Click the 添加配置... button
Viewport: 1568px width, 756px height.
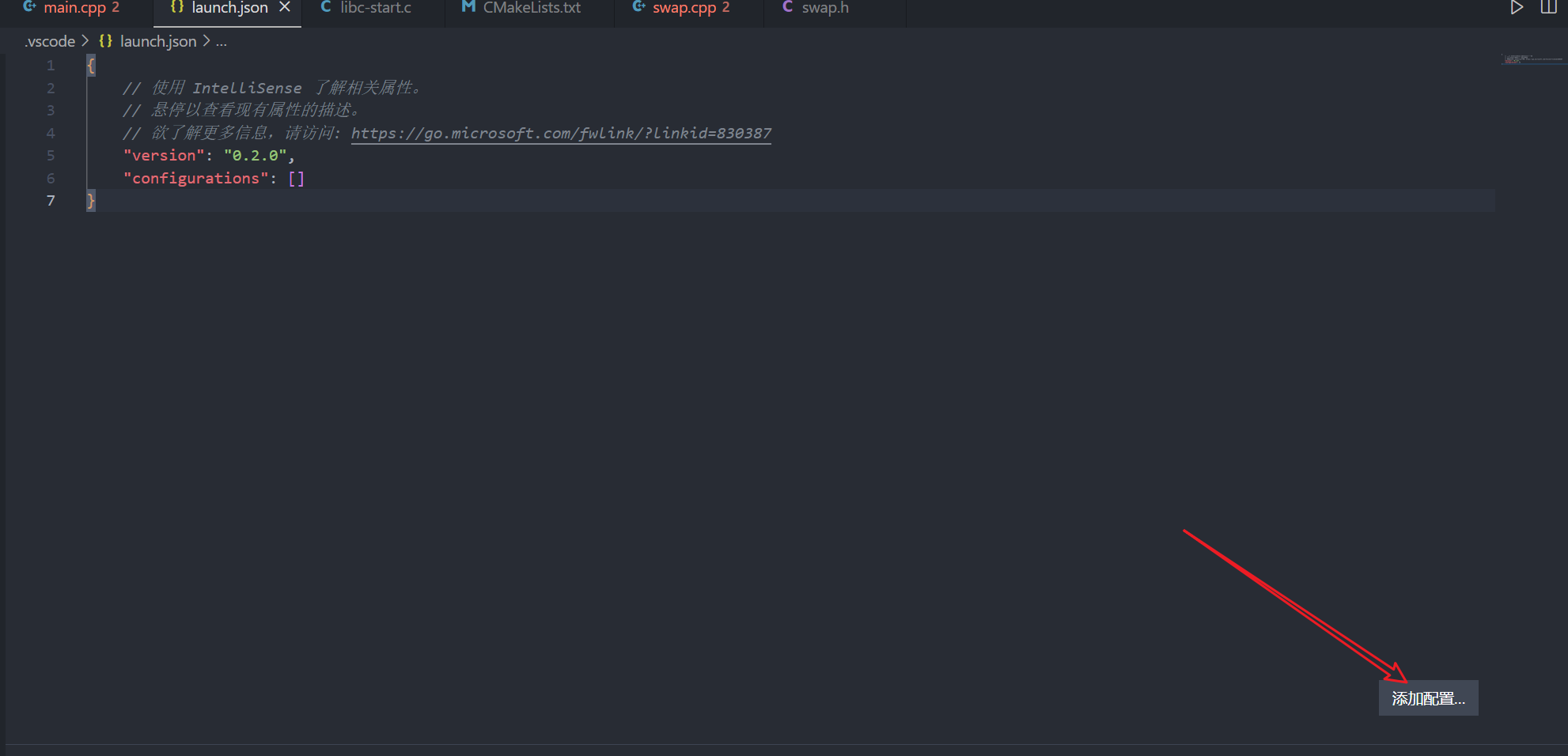(x=1428, y=699)
